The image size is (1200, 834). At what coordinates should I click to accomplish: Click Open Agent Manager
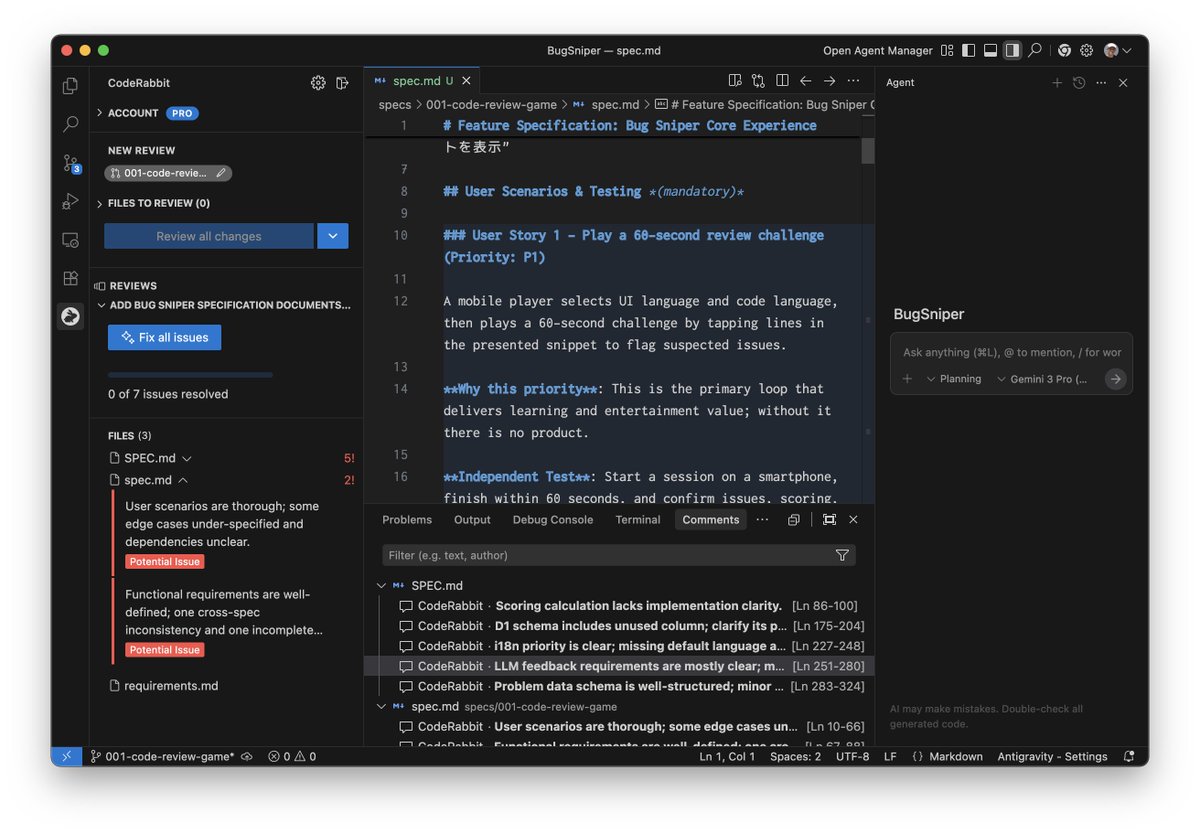coord(878,50)
